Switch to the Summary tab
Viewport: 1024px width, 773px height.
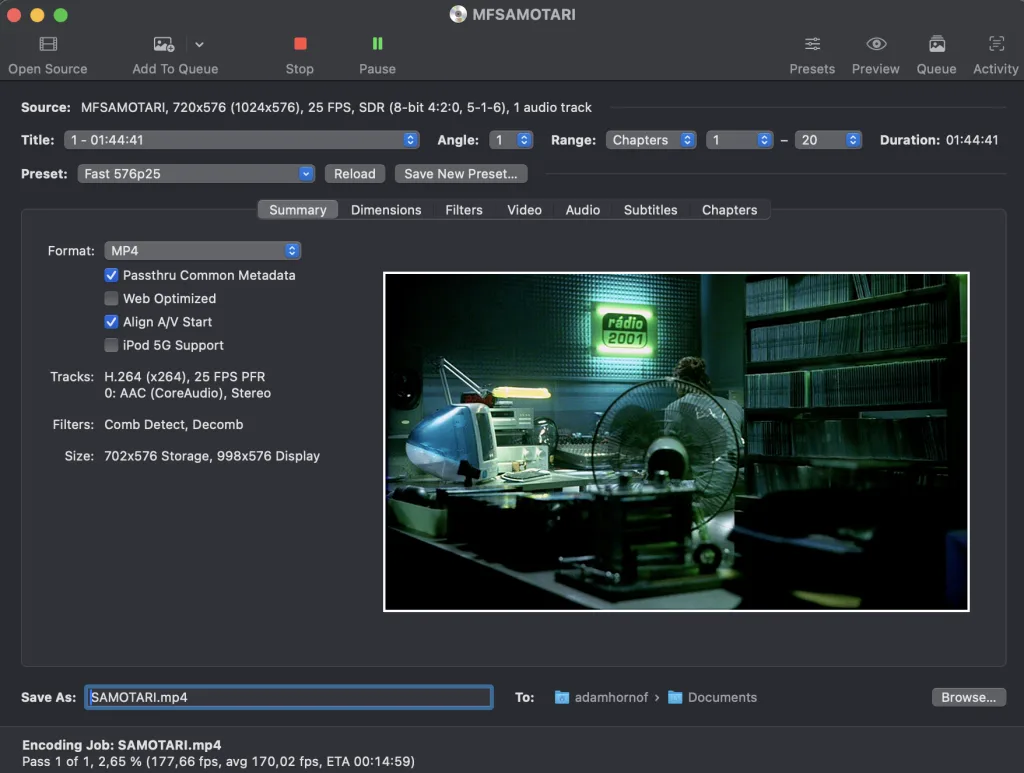(298, 210)
